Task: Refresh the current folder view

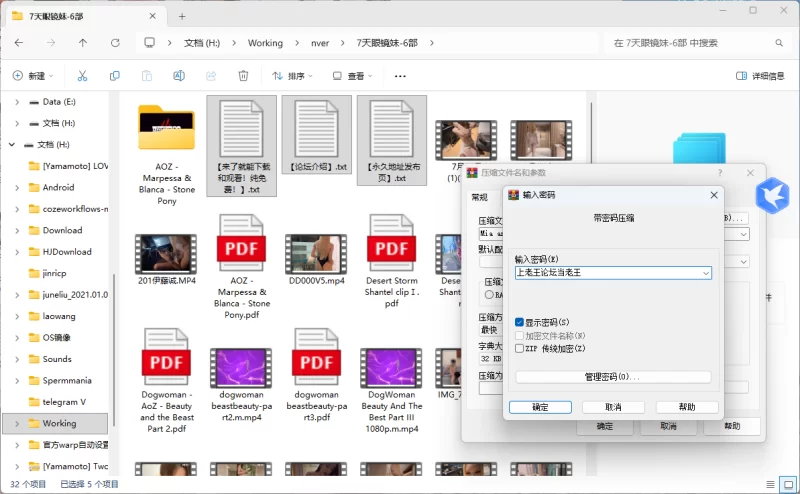Action: coord(115,43)
